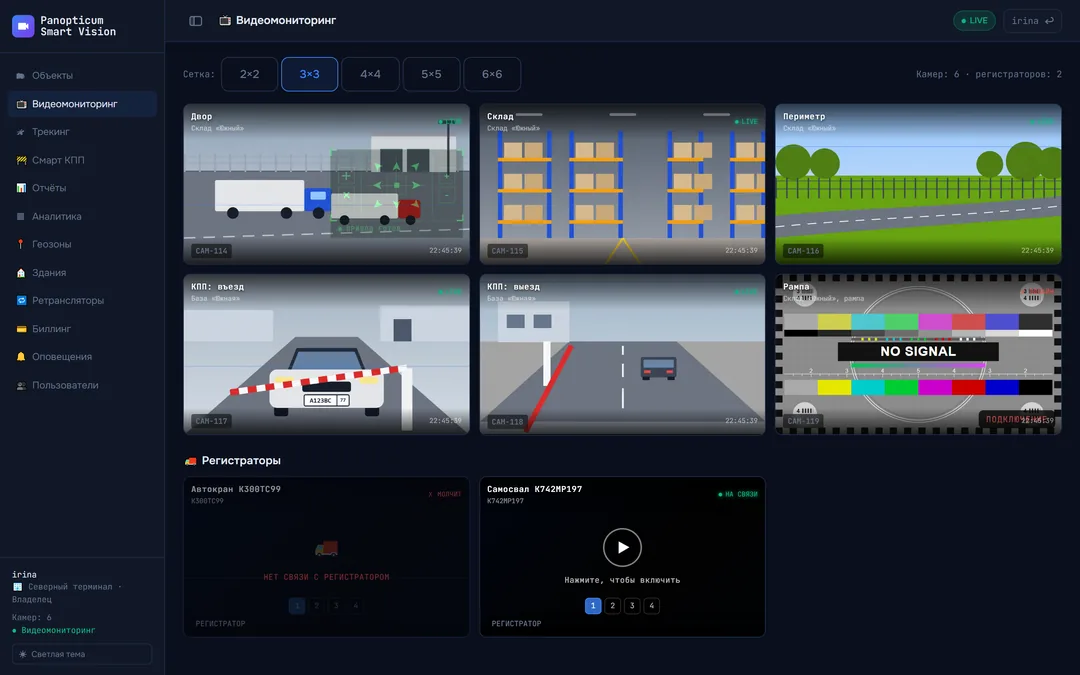Open the Рампа NO SIGNAL camera tile

click(x=918, y=354)
